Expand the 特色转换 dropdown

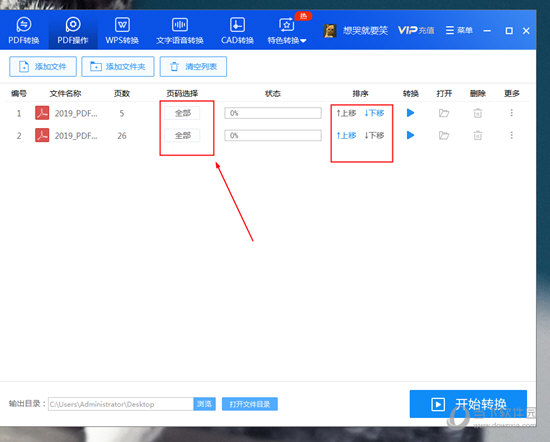click(x=287, y=31)
